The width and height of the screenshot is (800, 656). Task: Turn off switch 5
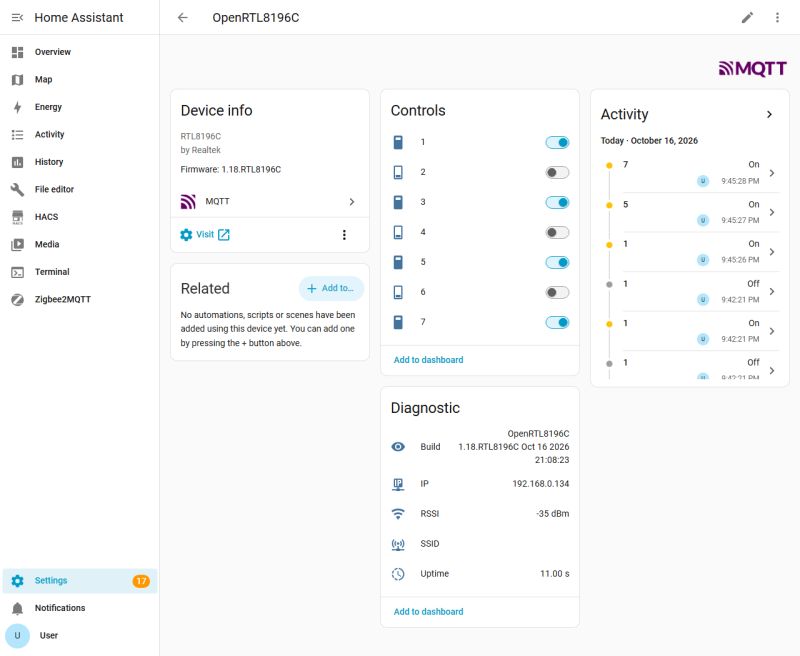pyautogui.click(x=557, y=262)
